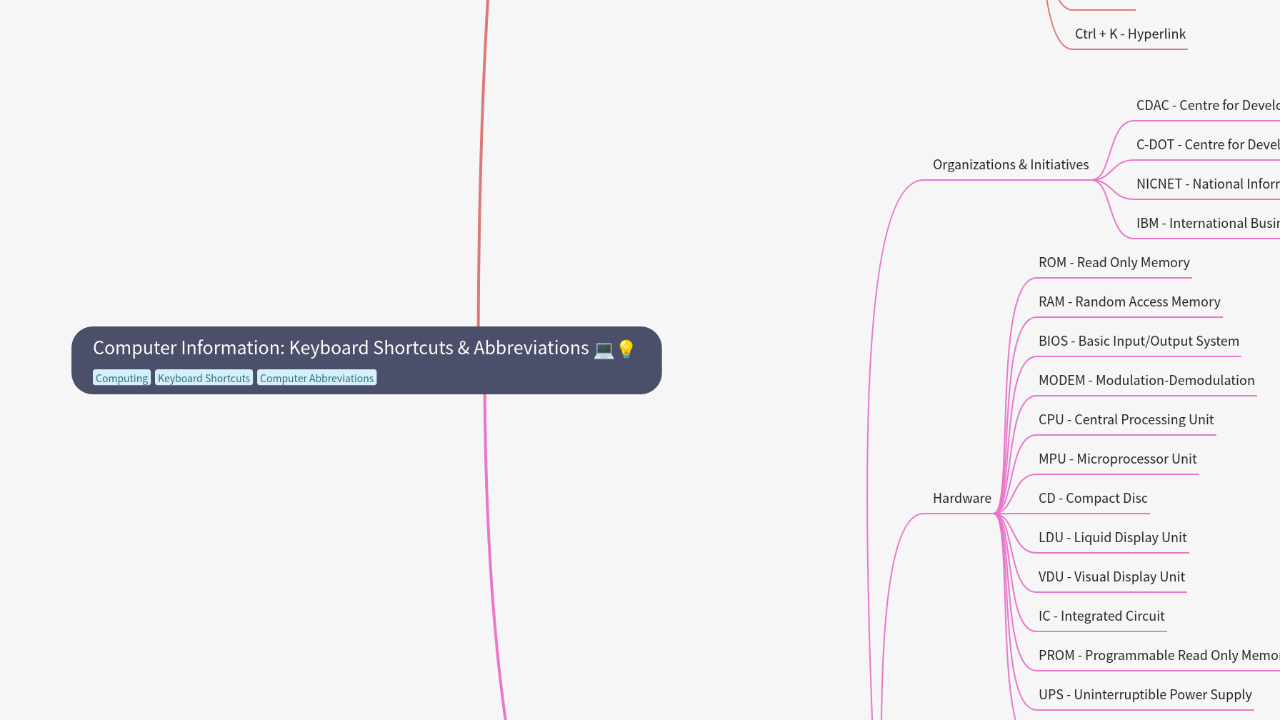Select the CDAC node
Image resolution: width=1280 pixels, height=720 pixels.
[x=1208, y=105]
